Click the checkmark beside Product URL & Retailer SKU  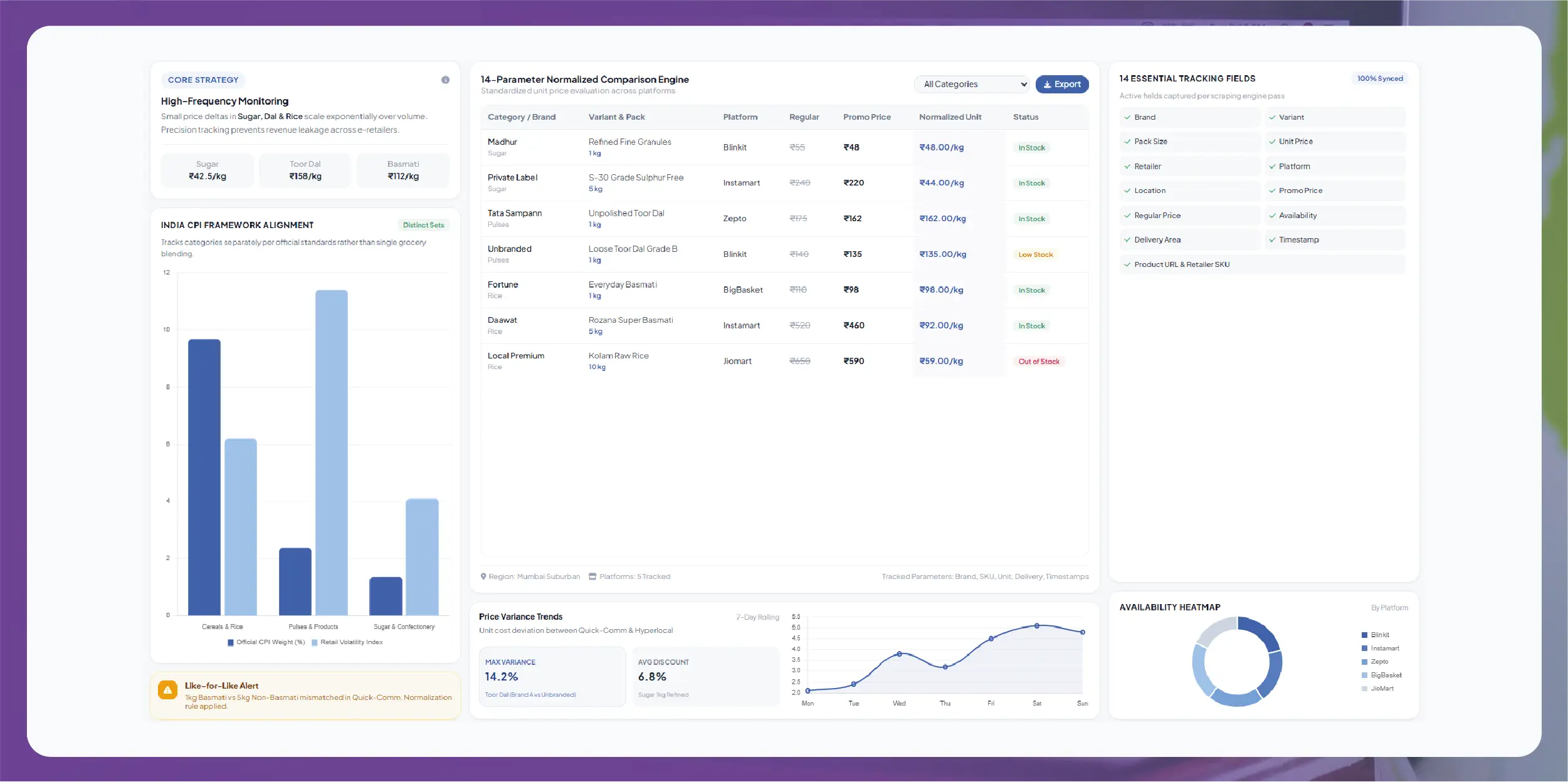tap(1127, 265)
